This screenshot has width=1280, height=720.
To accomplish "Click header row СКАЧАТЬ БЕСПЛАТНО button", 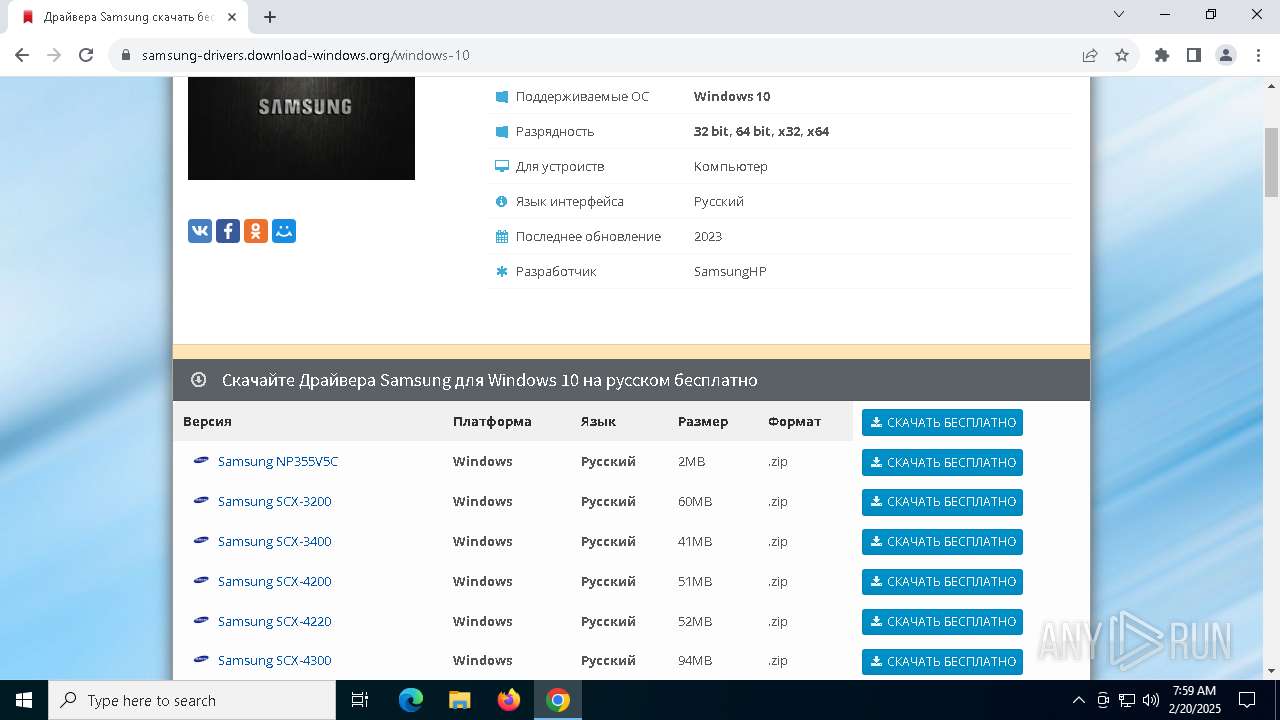I will click(x=942, y=422).
